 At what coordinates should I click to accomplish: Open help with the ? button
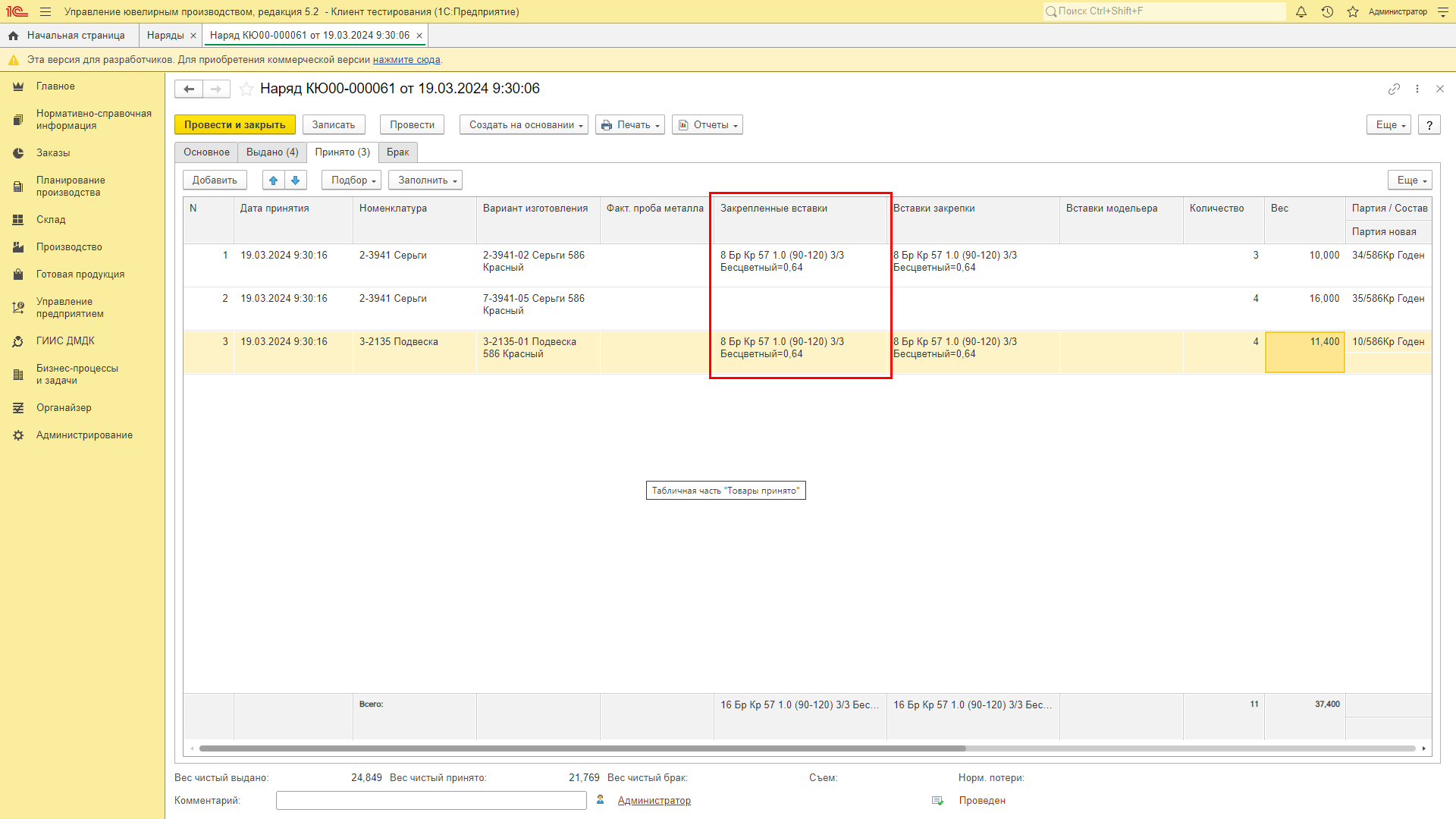[x=1429, y=125]
